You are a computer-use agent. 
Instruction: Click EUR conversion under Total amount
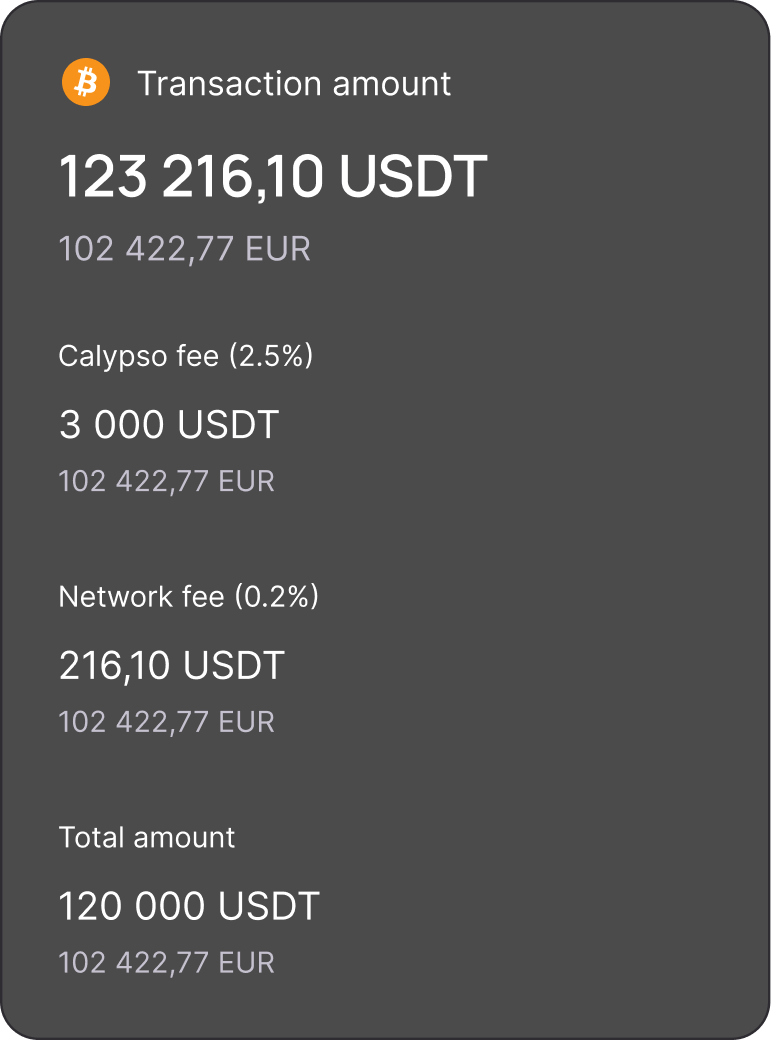tap(166, 963)
